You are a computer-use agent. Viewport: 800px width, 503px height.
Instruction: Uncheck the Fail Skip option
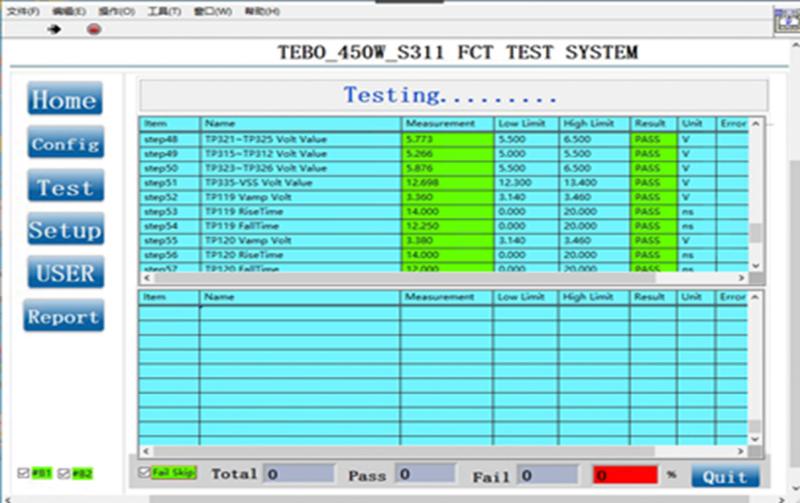[x=146, y=472]
